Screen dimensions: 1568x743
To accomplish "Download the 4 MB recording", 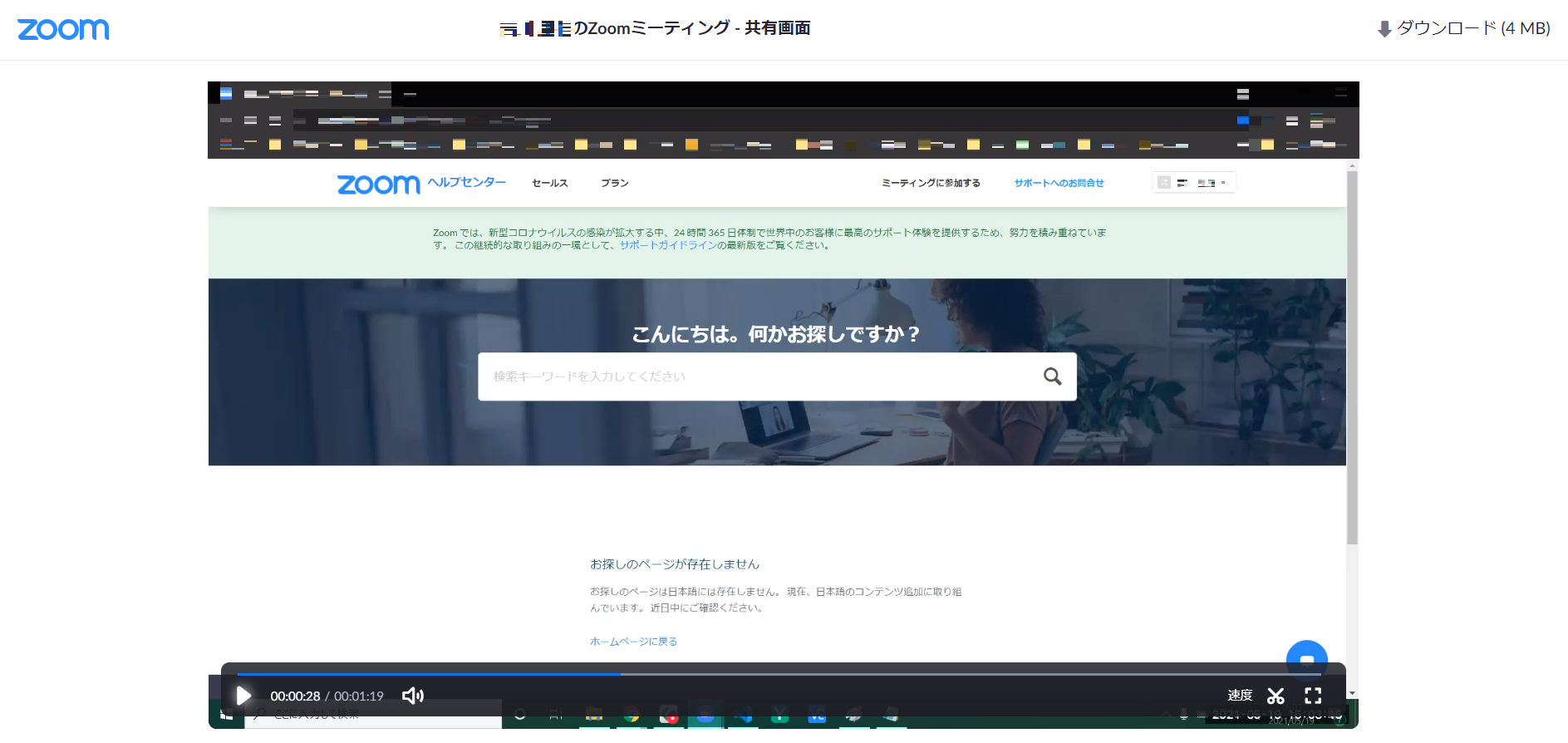I will (x=1463, y=28).
